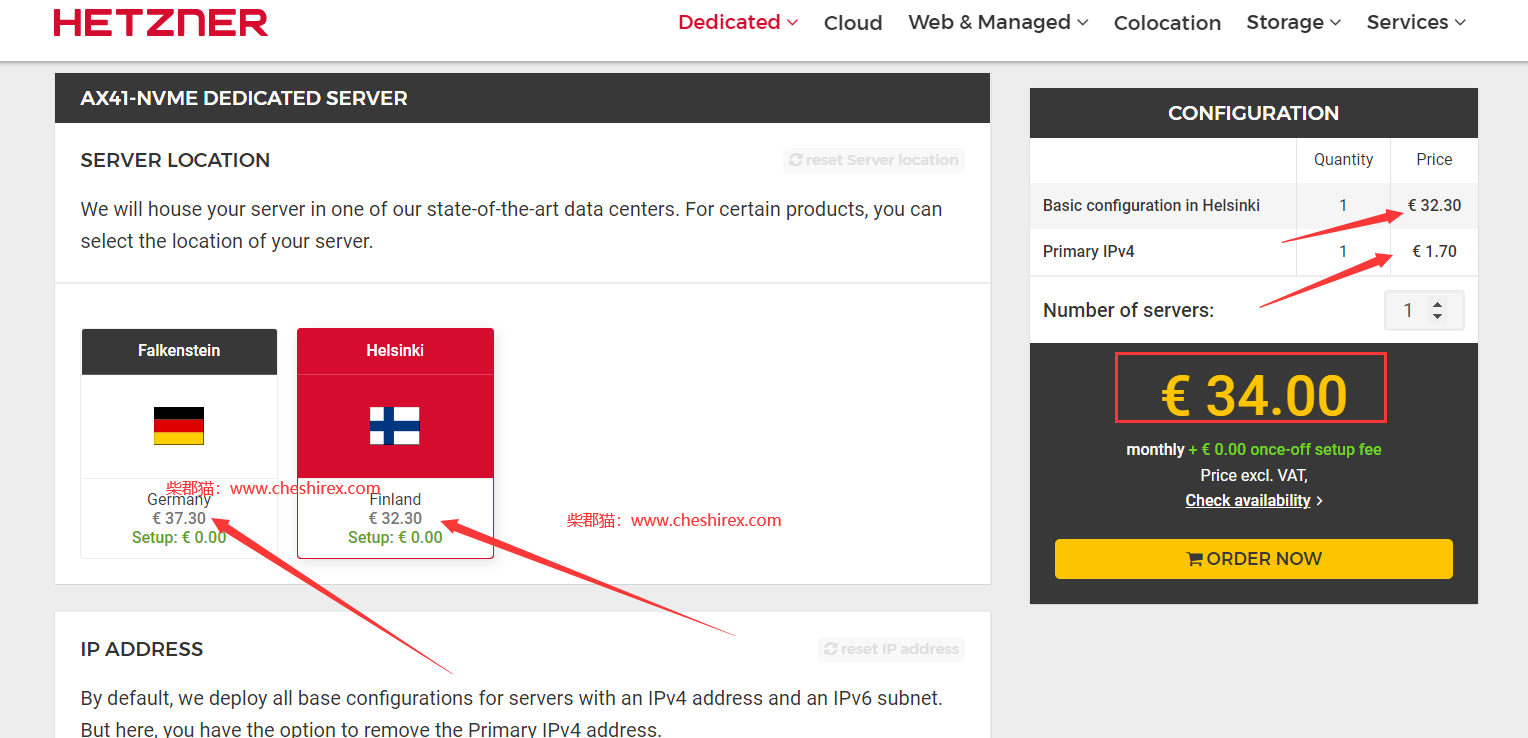Image resolution: width=1528 pixels, height=738 pixels.
Task: Click 'Setup: € 0.00' under Germany
Action: coord(179,537)
